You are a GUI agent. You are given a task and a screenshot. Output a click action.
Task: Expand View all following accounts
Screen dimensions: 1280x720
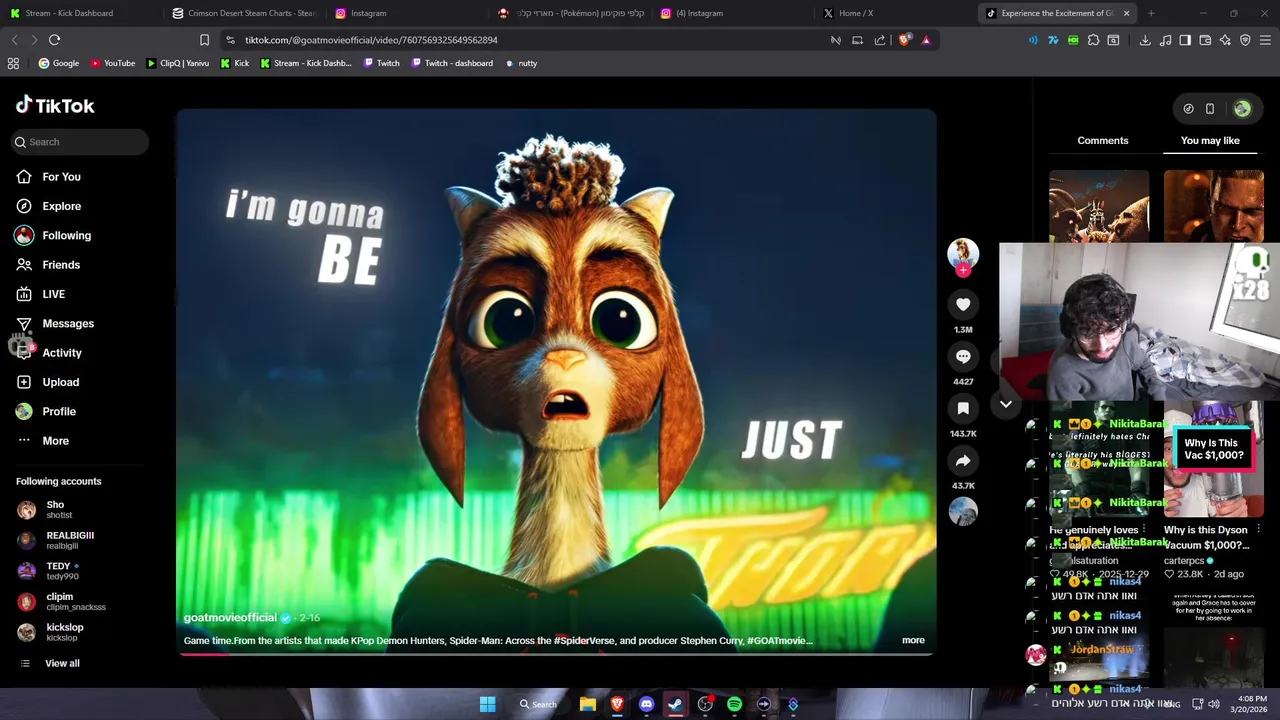pyautogui.click(x=61, y=663)
